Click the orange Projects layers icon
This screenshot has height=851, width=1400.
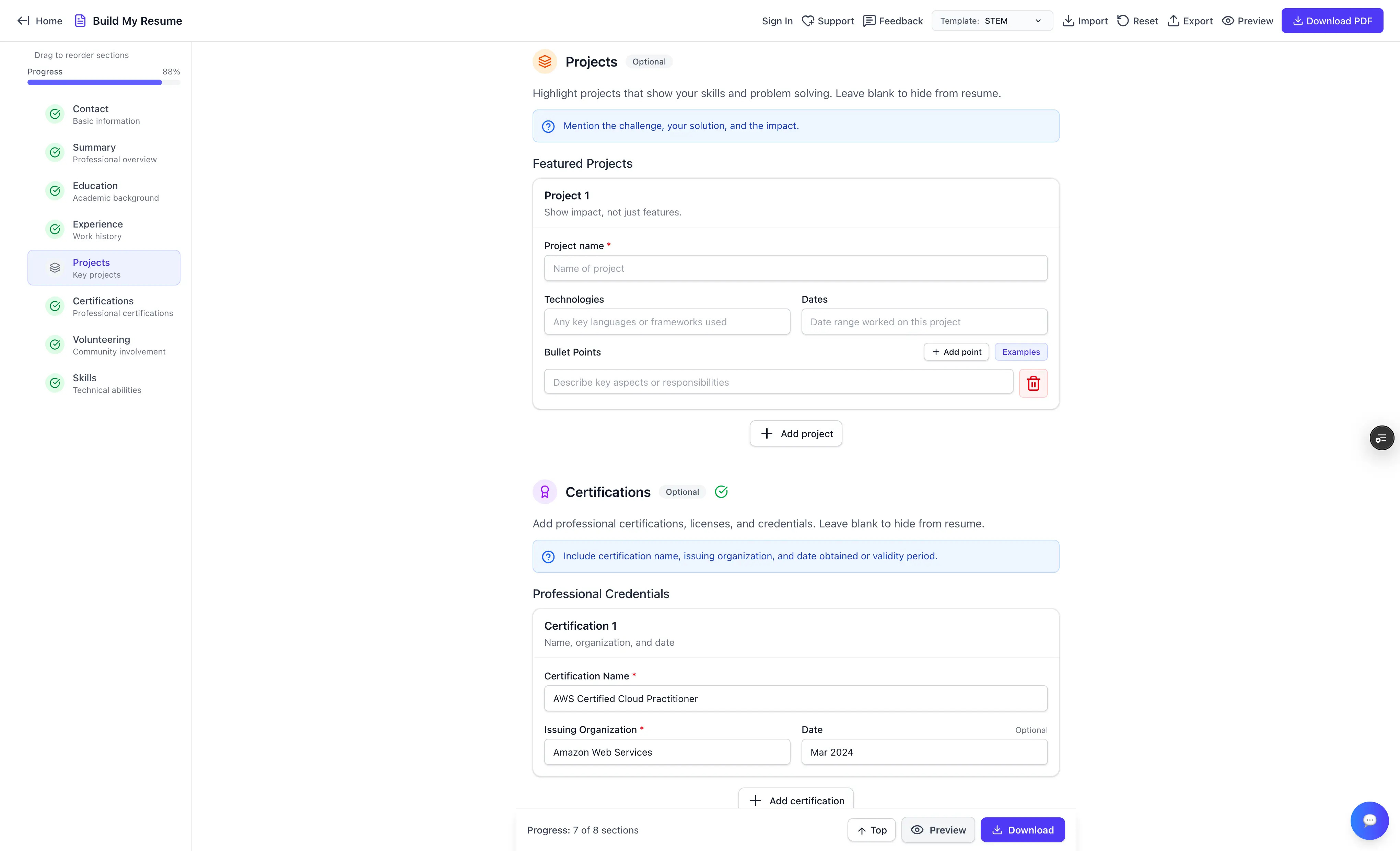tap(544, 61)
